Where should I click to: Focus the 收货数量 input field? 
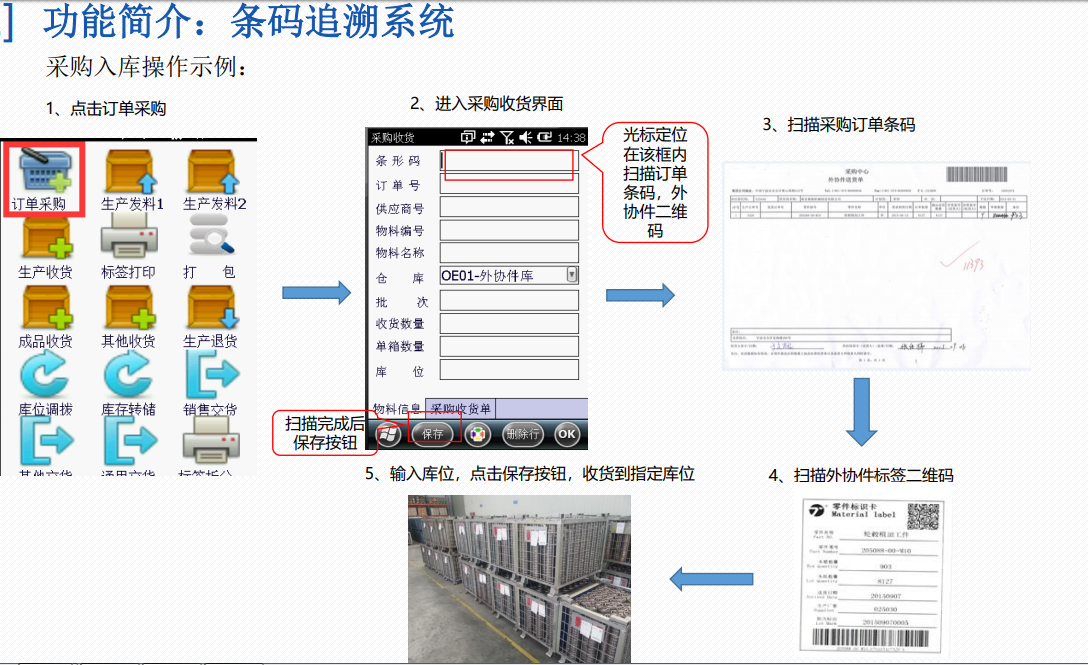tap(509, 323)
